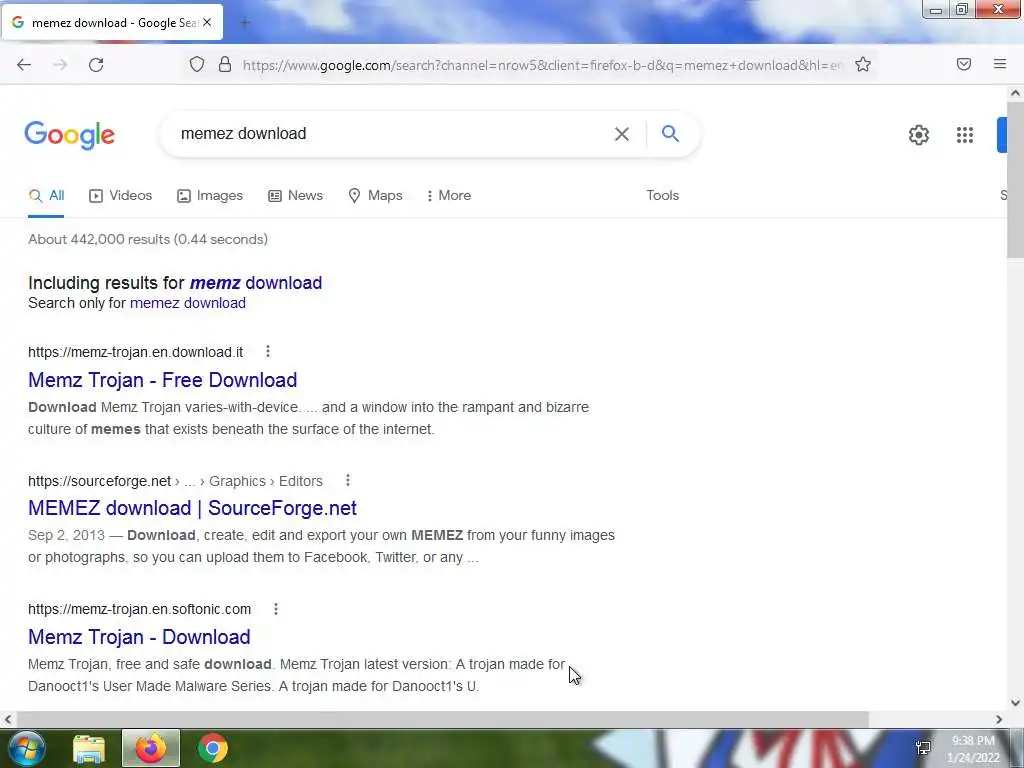This screenshot has height=768, width=1024.
Task: Bookmark this page with the star icon
Action: click(863, 65)
